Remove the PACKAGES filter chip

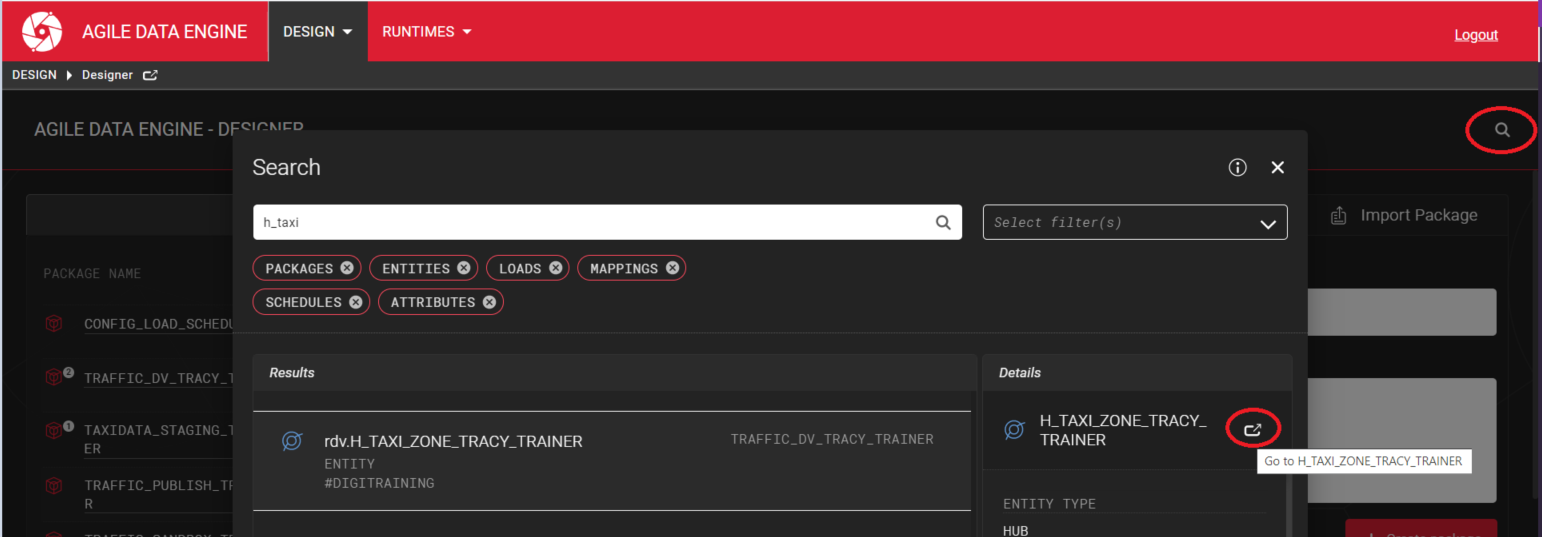346,268
